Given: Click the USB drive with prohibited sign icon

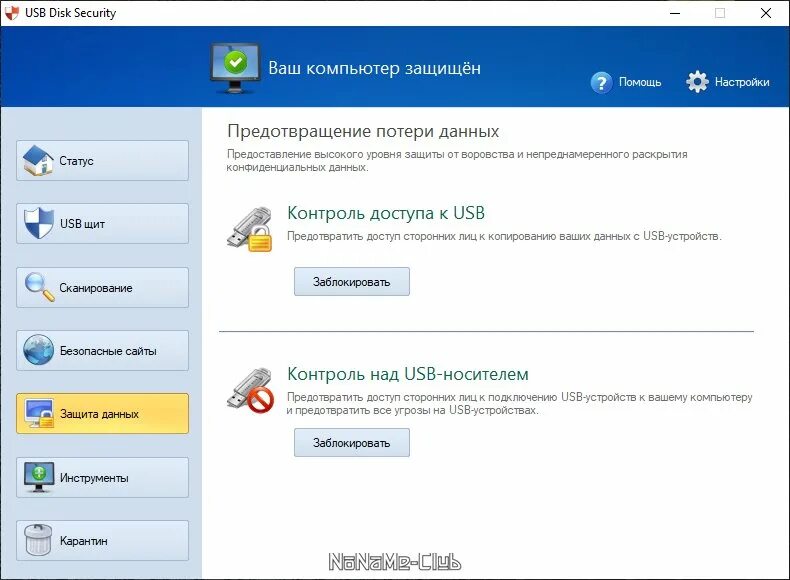Looking at the screenshot, I should click(250, 391).
